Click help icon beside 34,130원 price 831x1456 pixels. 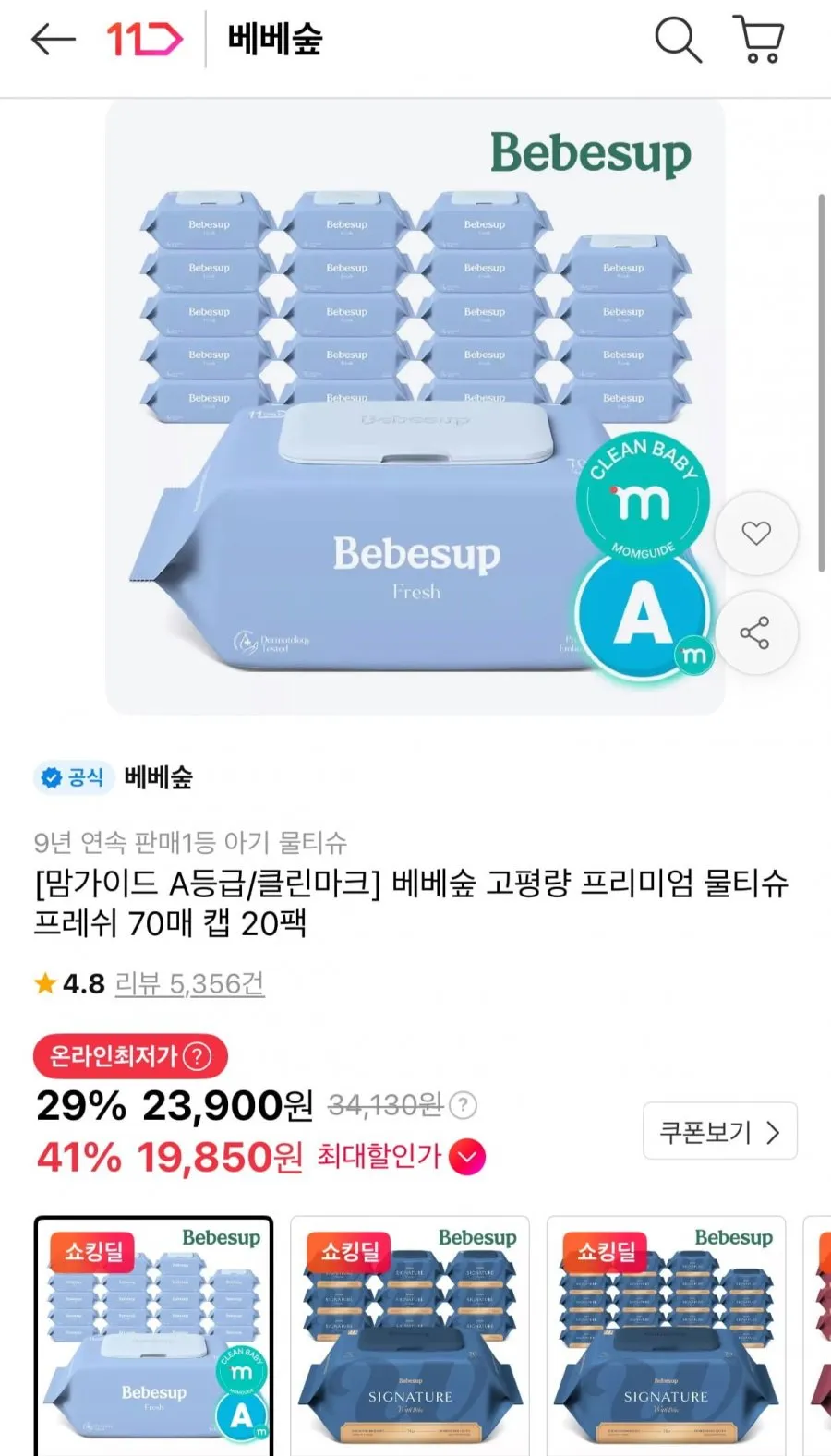(x=463, y=1104)
